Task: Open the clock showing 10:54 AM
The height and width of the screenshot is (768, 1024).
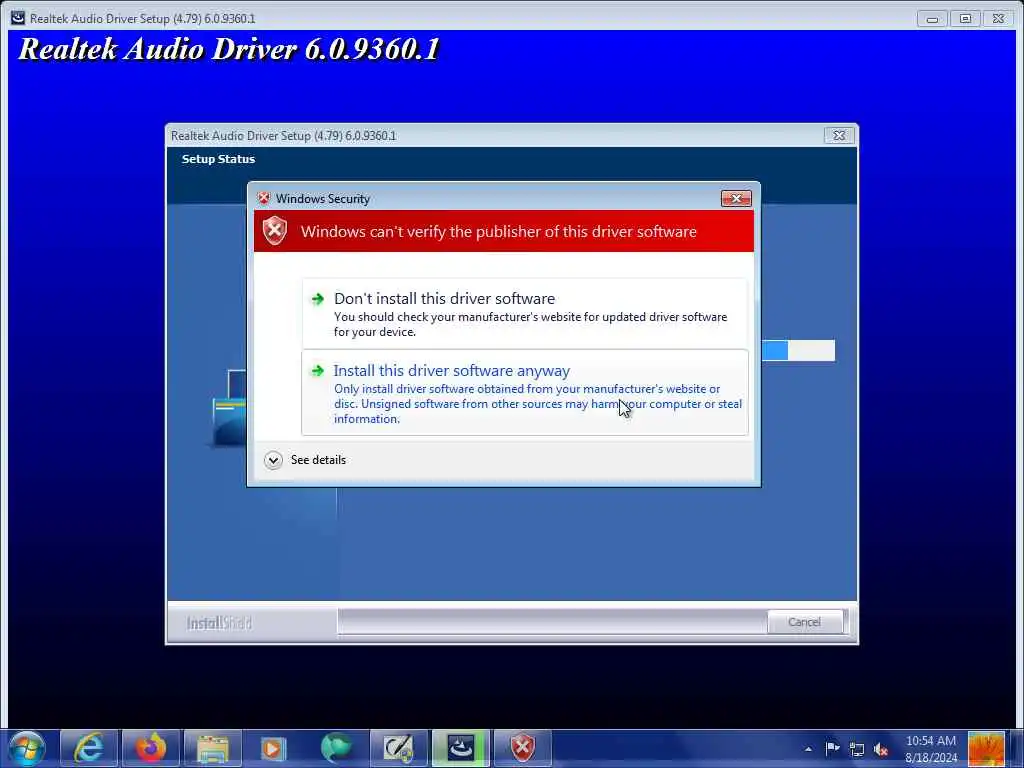Action: tap(931, 749)
